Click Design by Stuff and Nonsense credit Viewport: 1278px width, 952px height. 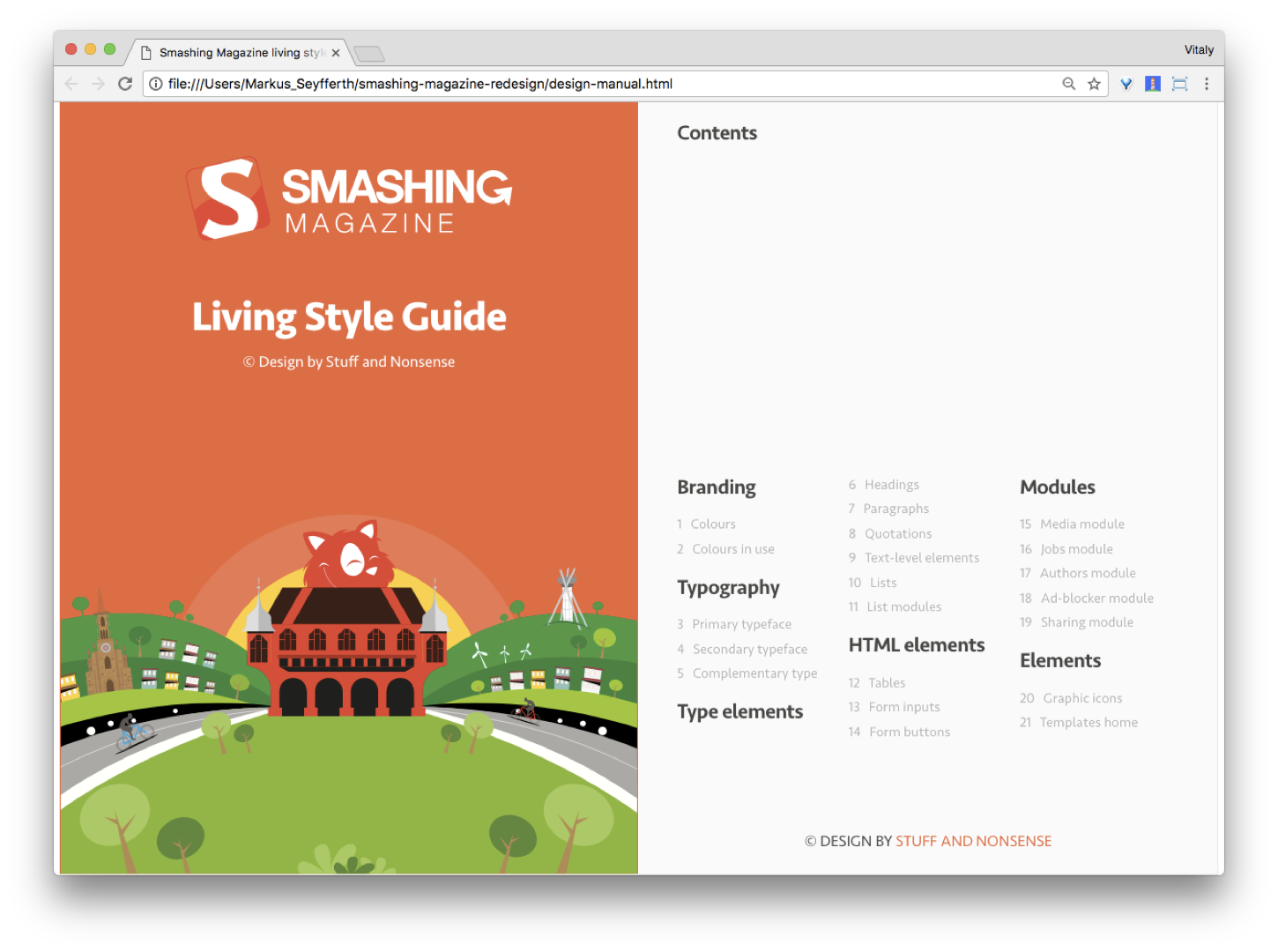pos(349,361)
